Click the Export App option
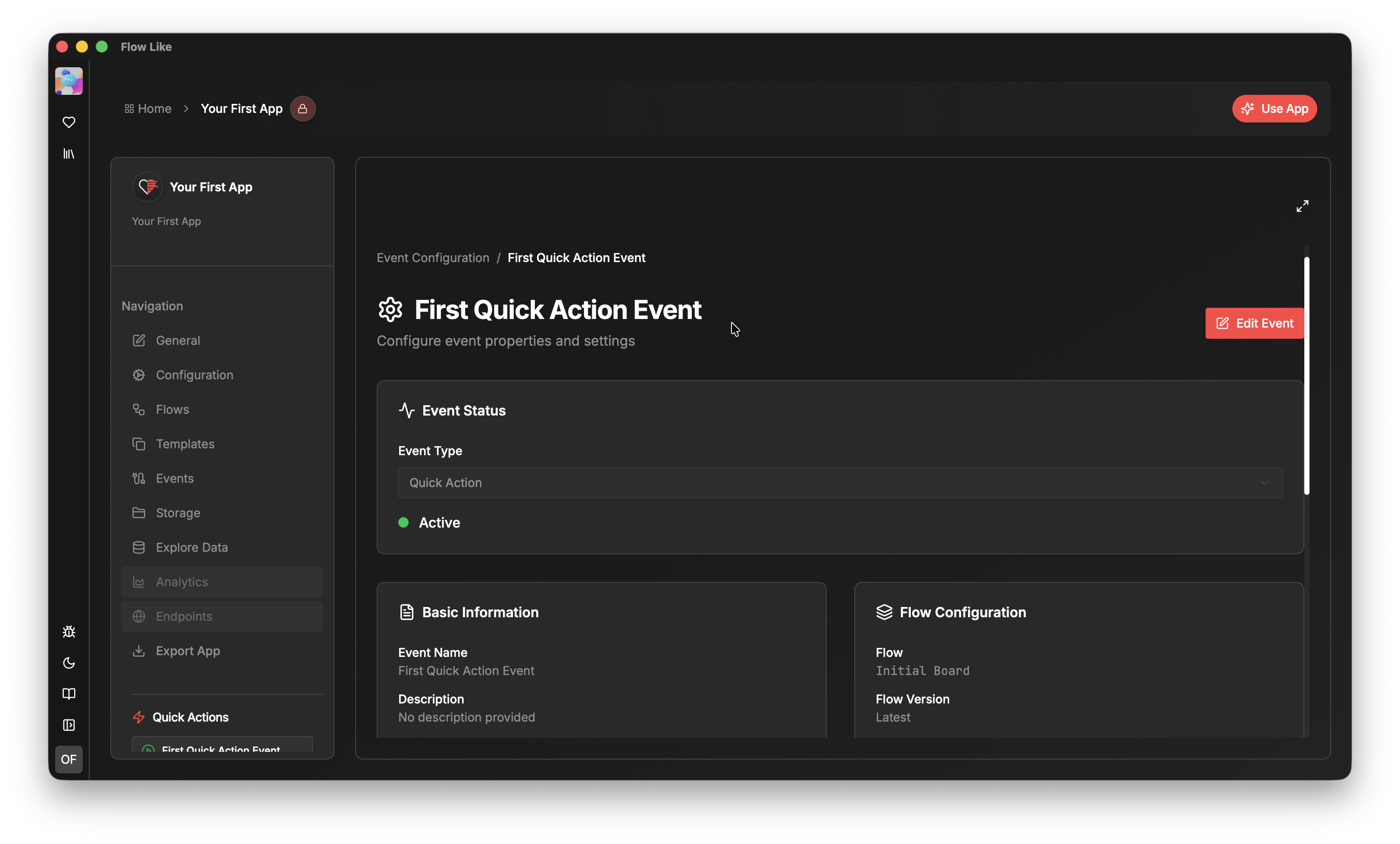The width and height of the screenshot is (1400, 844). 187,651
